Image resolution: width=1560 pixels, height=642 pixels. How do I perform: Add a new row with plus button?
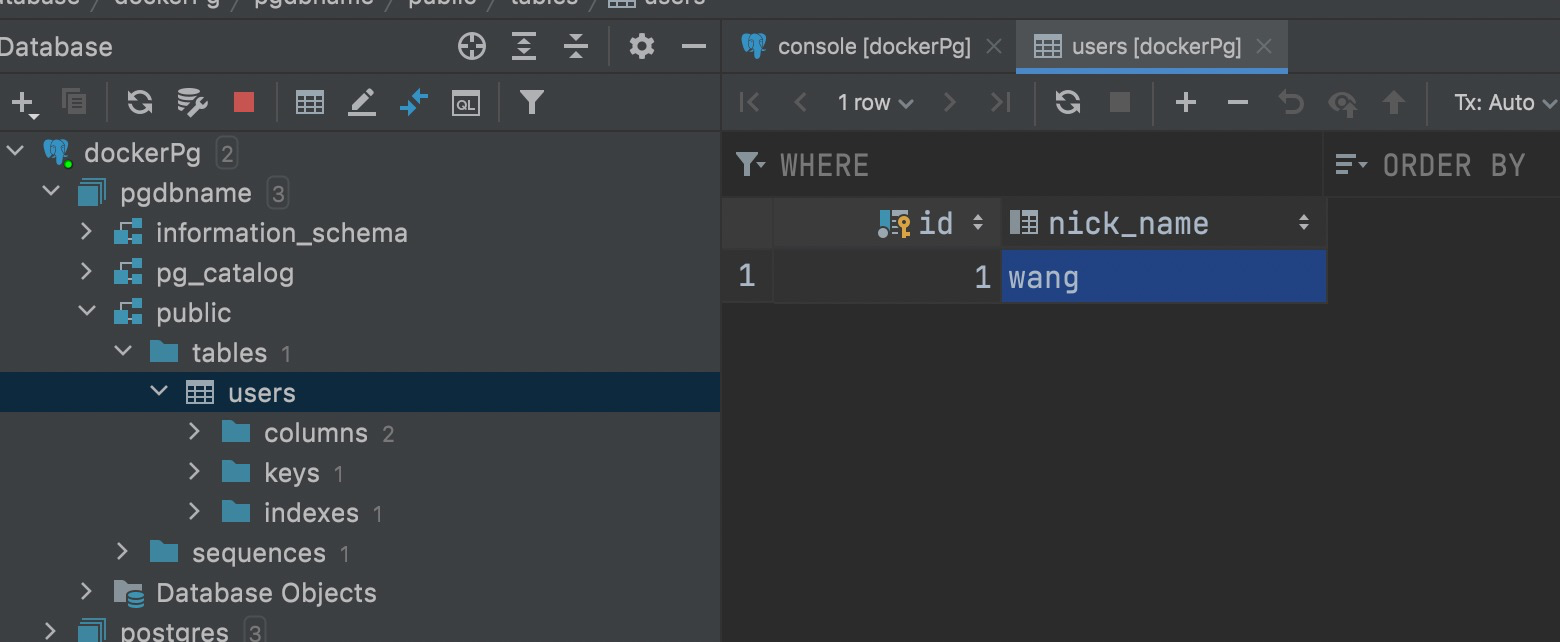coord(1185,101)
